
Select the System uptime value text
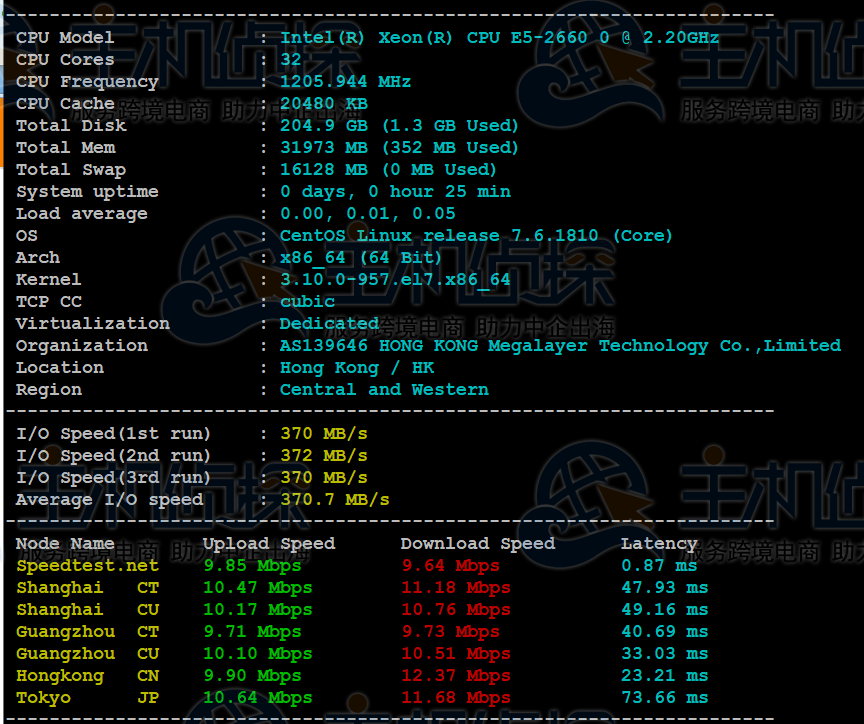395,192
